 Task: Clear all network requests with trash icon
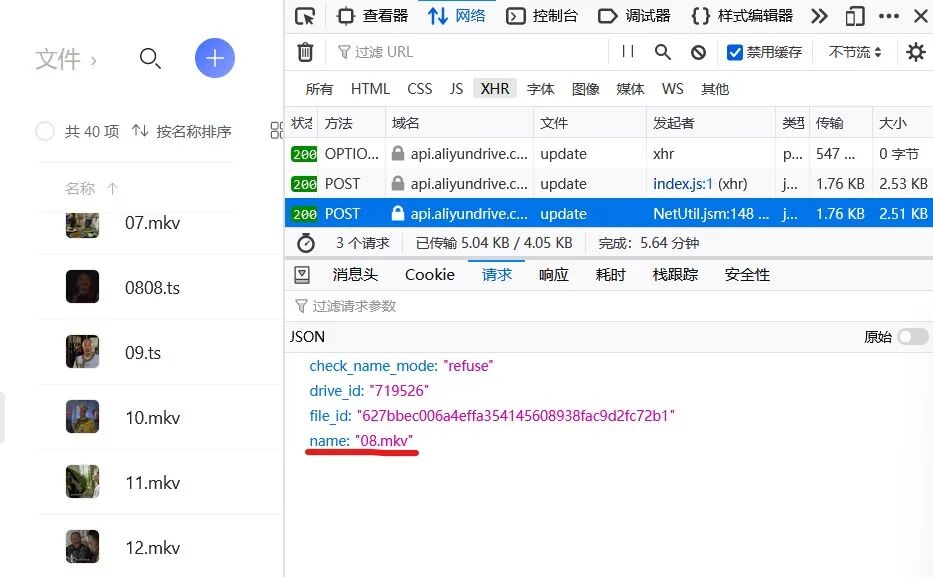tap(305, 51)
